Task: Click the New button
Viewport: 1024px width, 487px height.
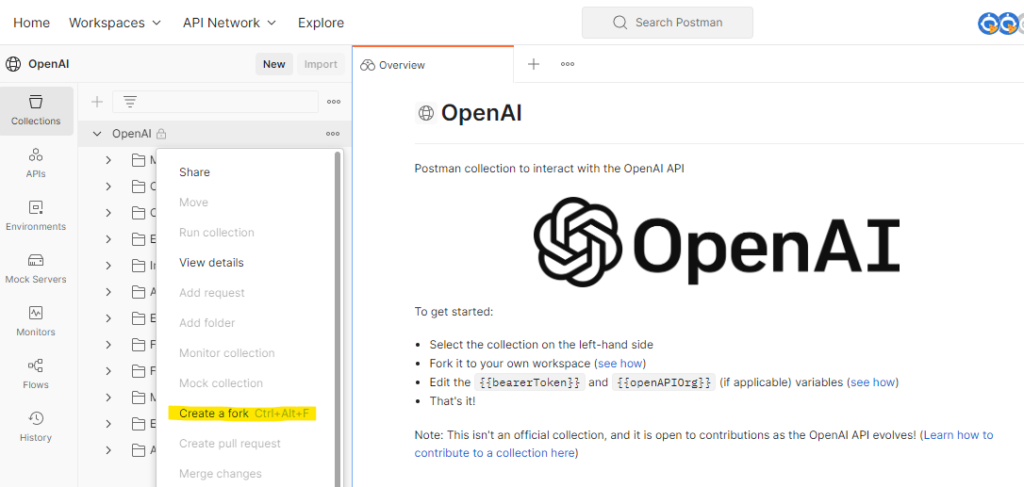Action: 274,64
